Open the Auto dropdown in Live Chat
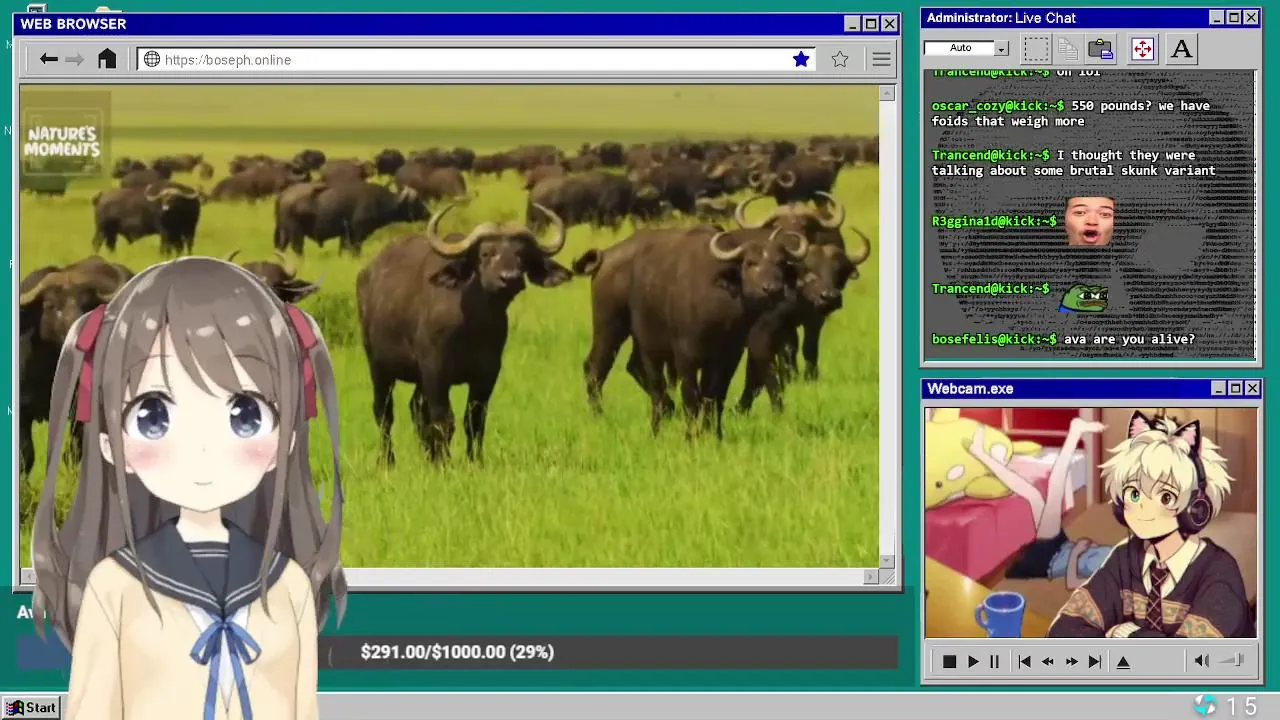This screenshot has height=720, width=1280. pos(1001,48)
